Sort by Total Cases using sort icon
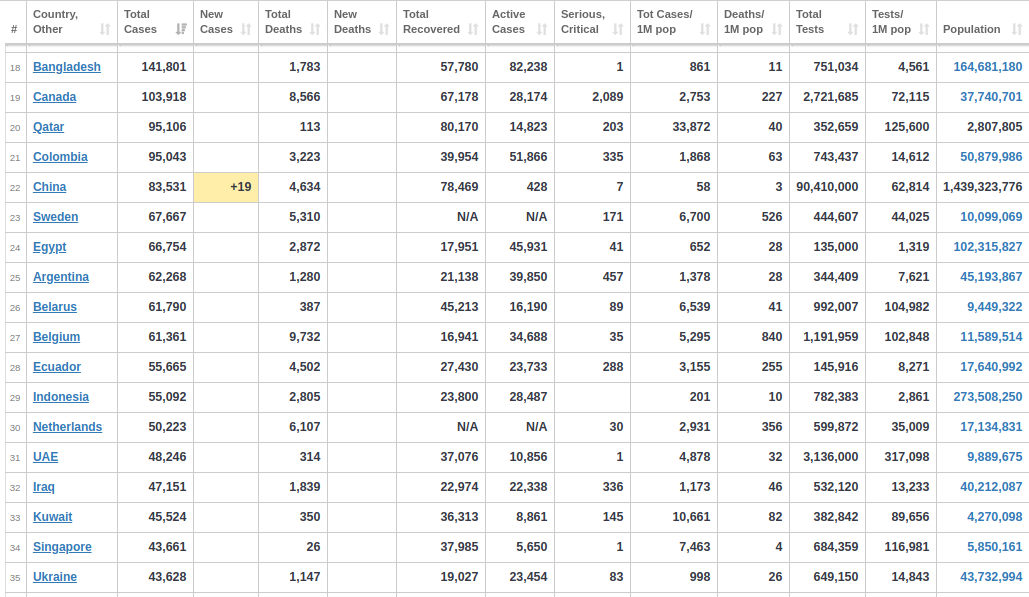The width and height of the screenshot is (1029, 597). tap(181, 30)
